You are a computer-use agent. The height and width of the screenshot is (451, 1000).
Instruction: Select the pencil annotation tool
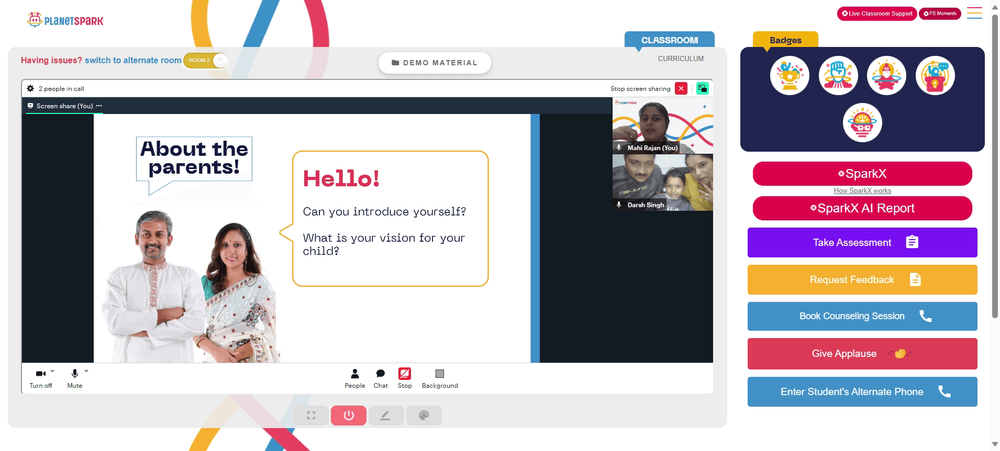tap(386, 415)
